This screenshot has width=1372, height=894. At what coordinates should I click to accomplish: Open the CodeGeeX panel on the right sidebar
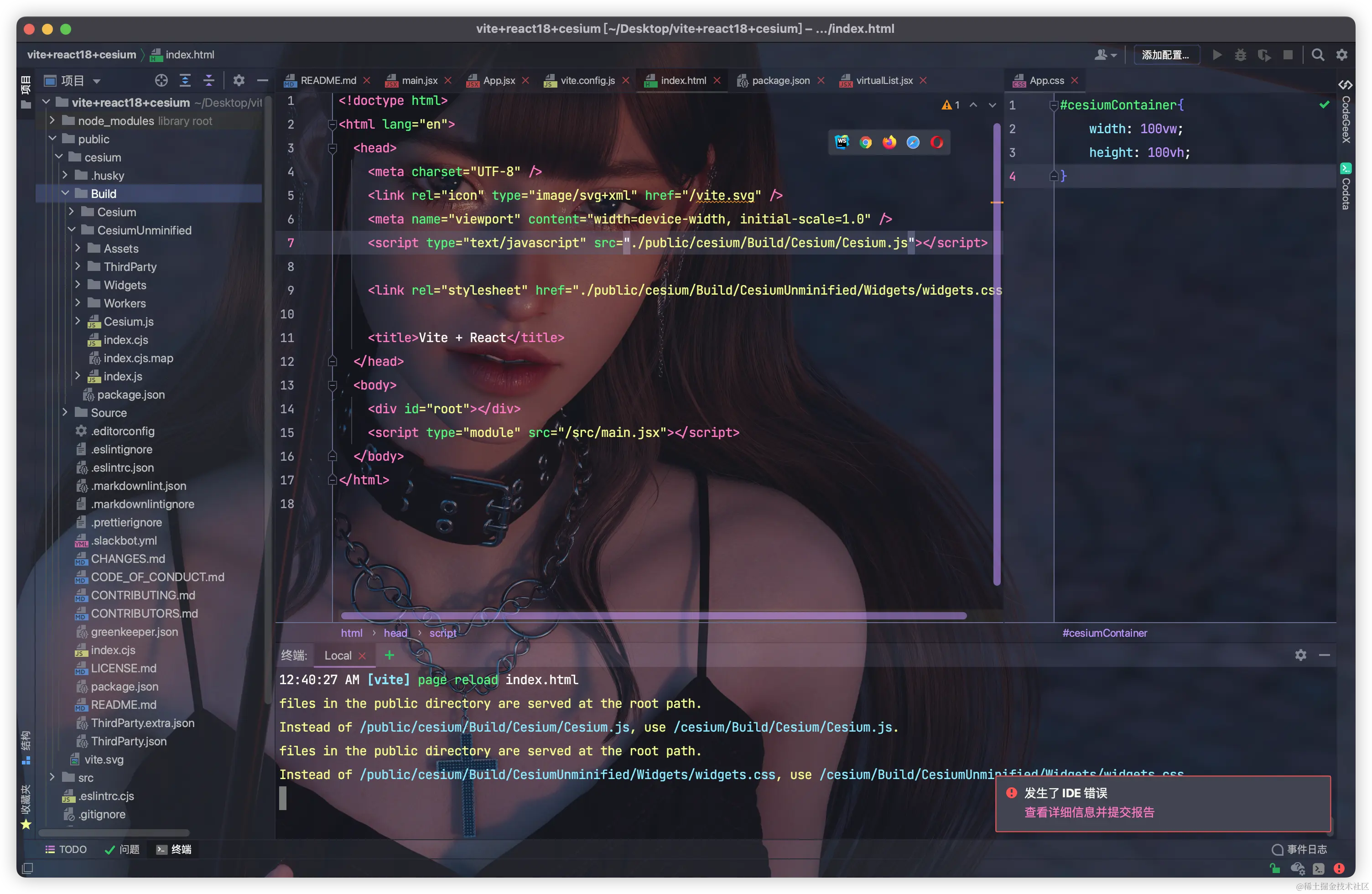[1346, 118]
